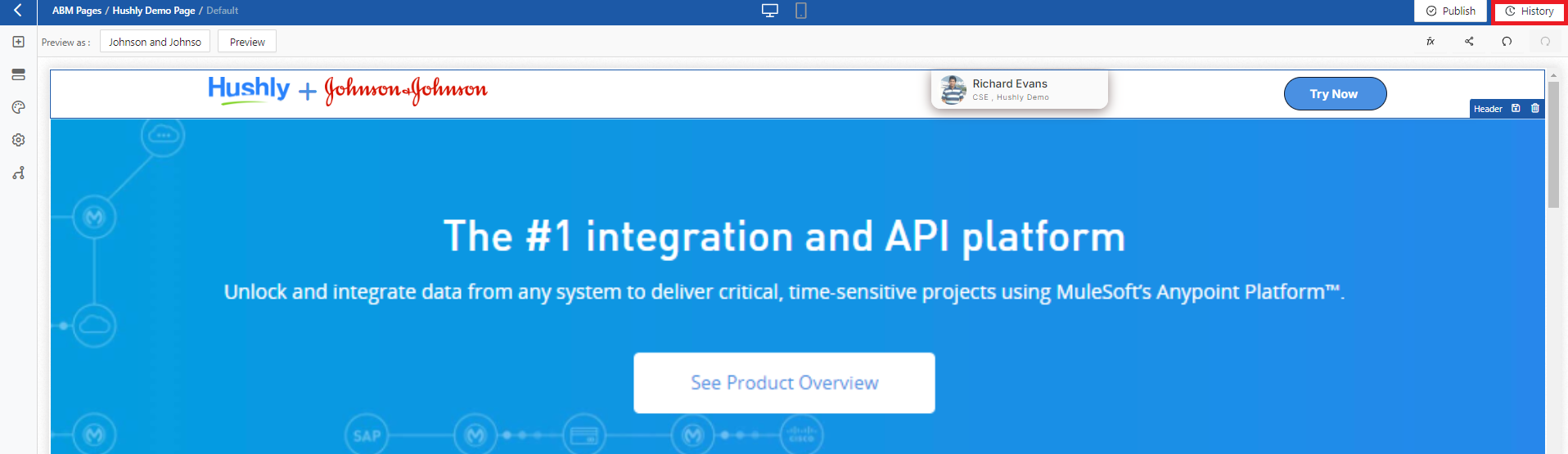Click the scrollbar up arrow
This screenshot has width=1568, height=454.
click(1553, 74)
